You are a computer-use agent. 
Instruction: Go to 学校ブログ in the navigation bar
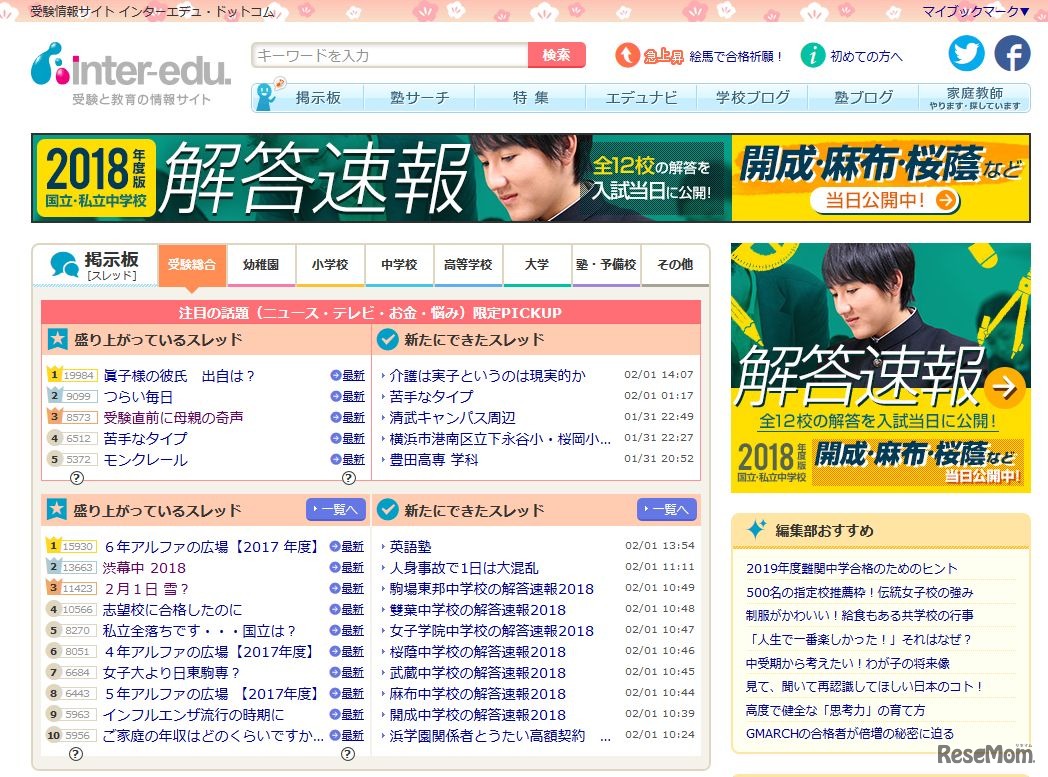pos(752,98)
